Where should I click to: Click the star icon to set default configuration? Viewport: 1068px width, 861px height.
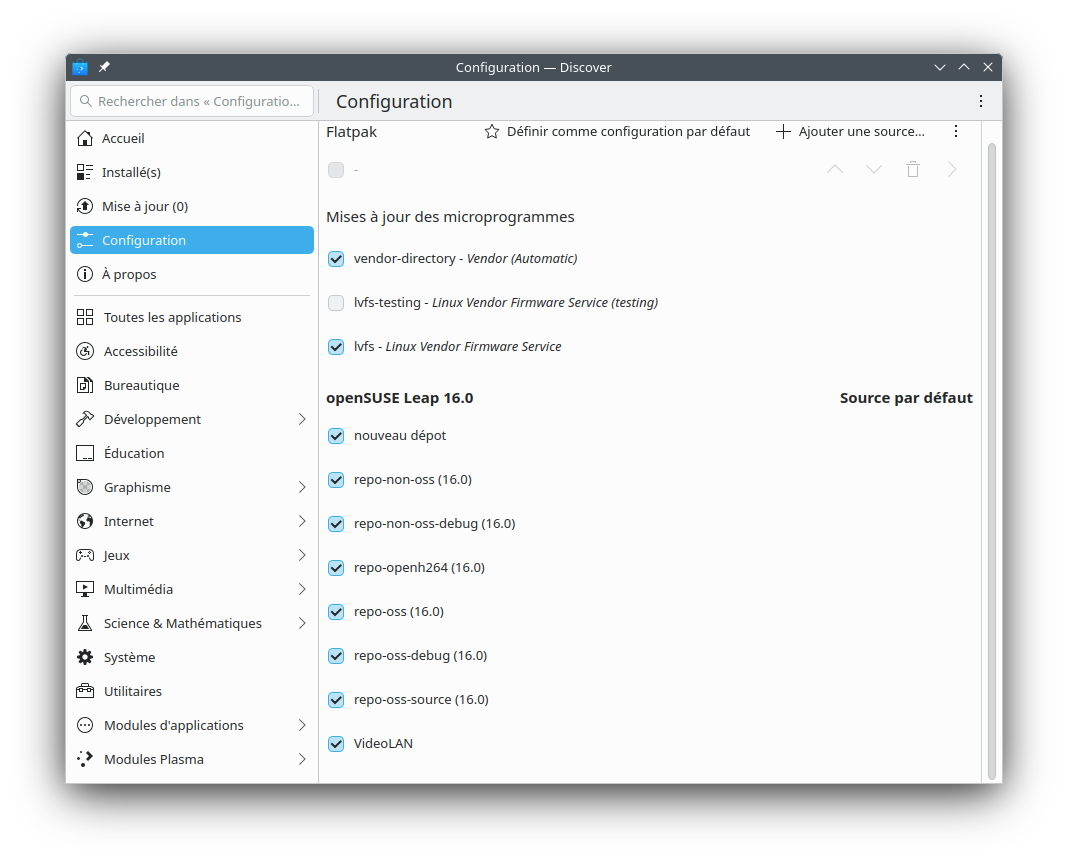492,132
